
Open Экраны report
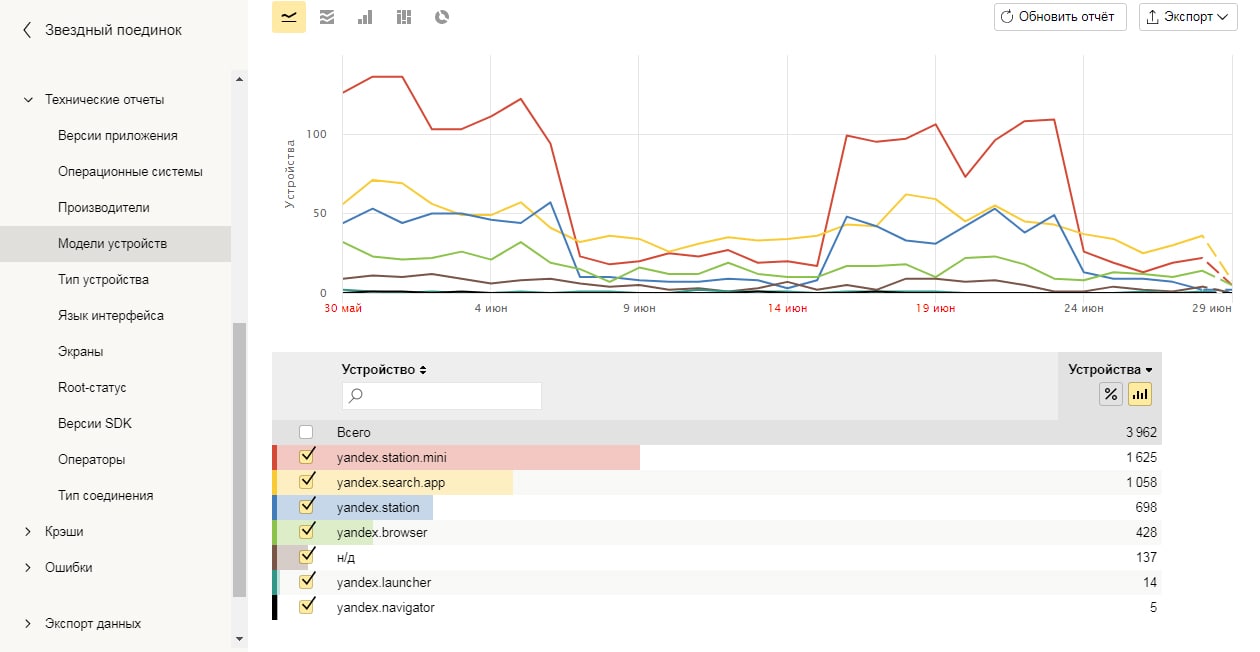point(80,352)
